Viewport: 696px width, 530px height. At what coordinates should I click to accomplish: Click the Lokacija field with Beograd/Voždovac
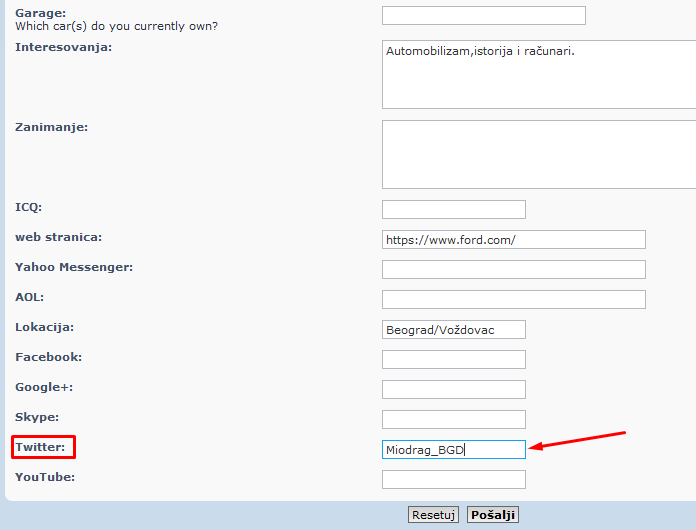pyautogui.click(x=454, y=330)
